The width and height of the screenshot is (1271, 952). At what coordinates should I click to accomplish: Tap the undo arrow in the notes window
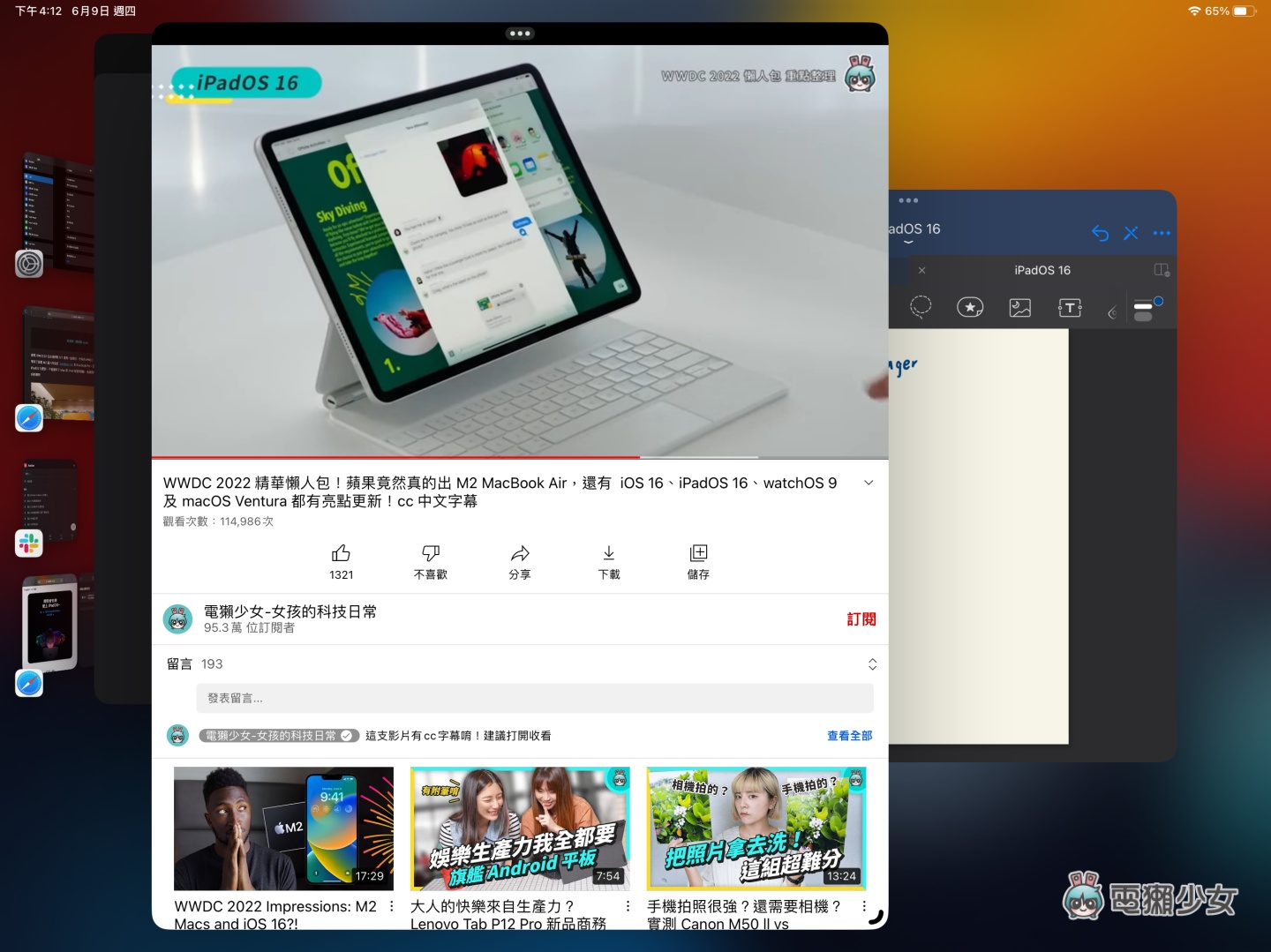1100,233
